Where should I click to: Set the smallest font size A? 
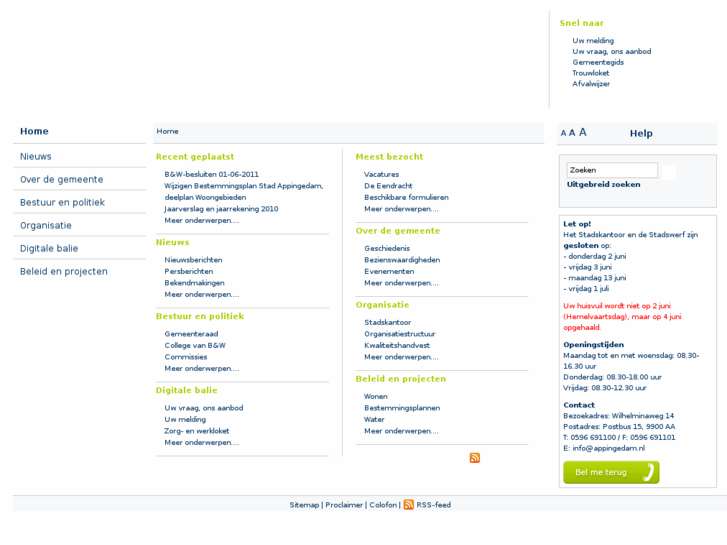click(x=564, y=133)
